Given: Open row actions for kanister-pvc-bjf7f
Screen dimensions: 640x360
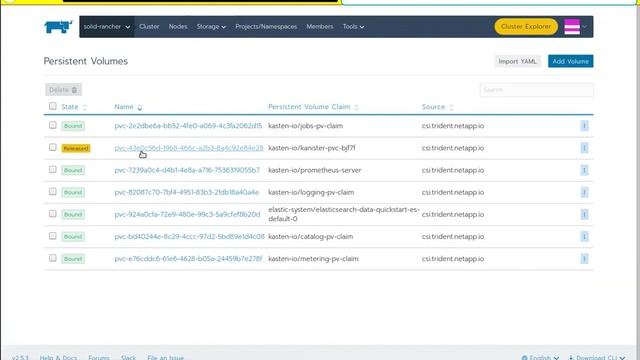Looking at the screenshot, I should pos(584,148).
